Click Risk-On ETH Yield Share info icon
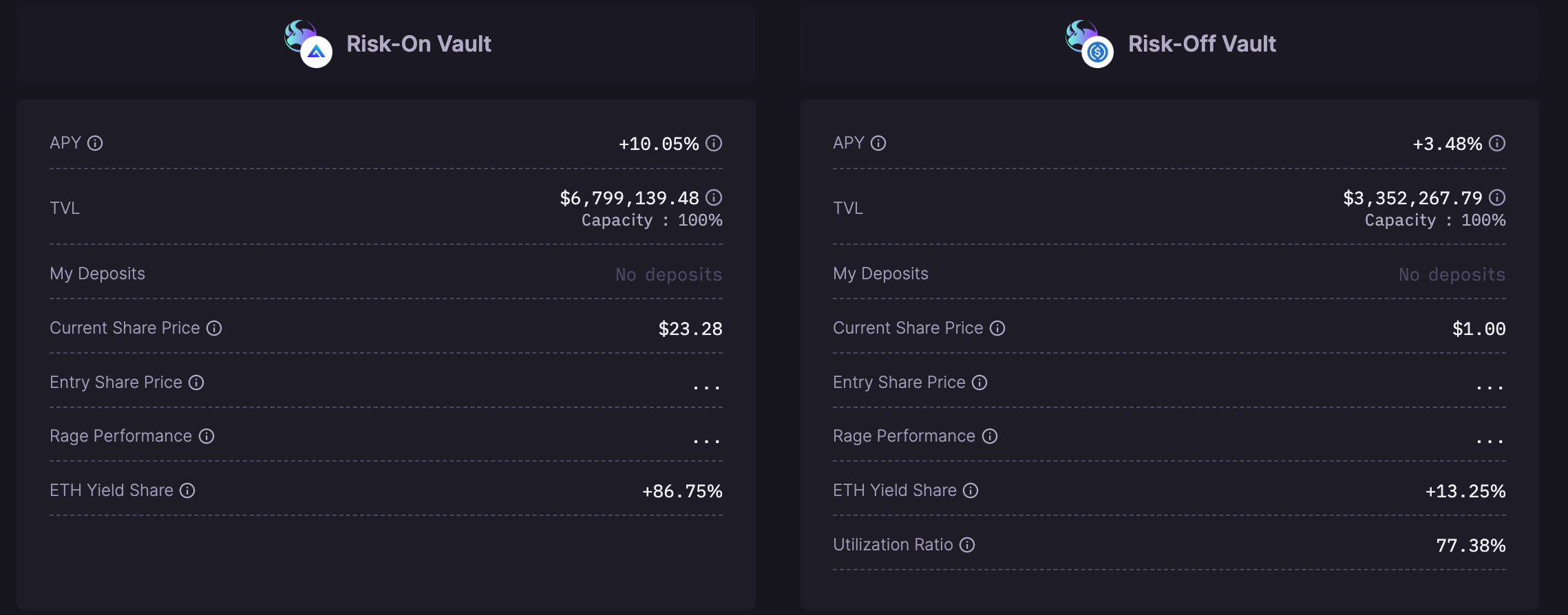The width and height of the screenshot is (1568, 615). click(x=187, y=490)
